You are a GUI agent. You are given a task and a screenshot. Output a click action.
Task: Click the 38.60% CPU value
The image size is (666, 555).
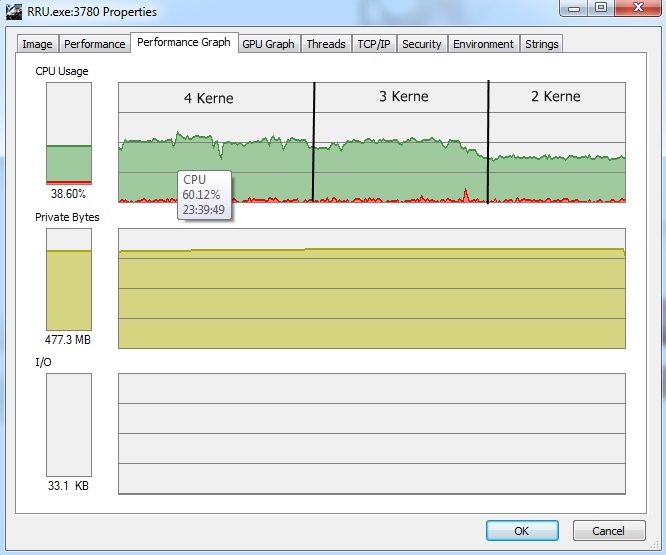[68, 194]
